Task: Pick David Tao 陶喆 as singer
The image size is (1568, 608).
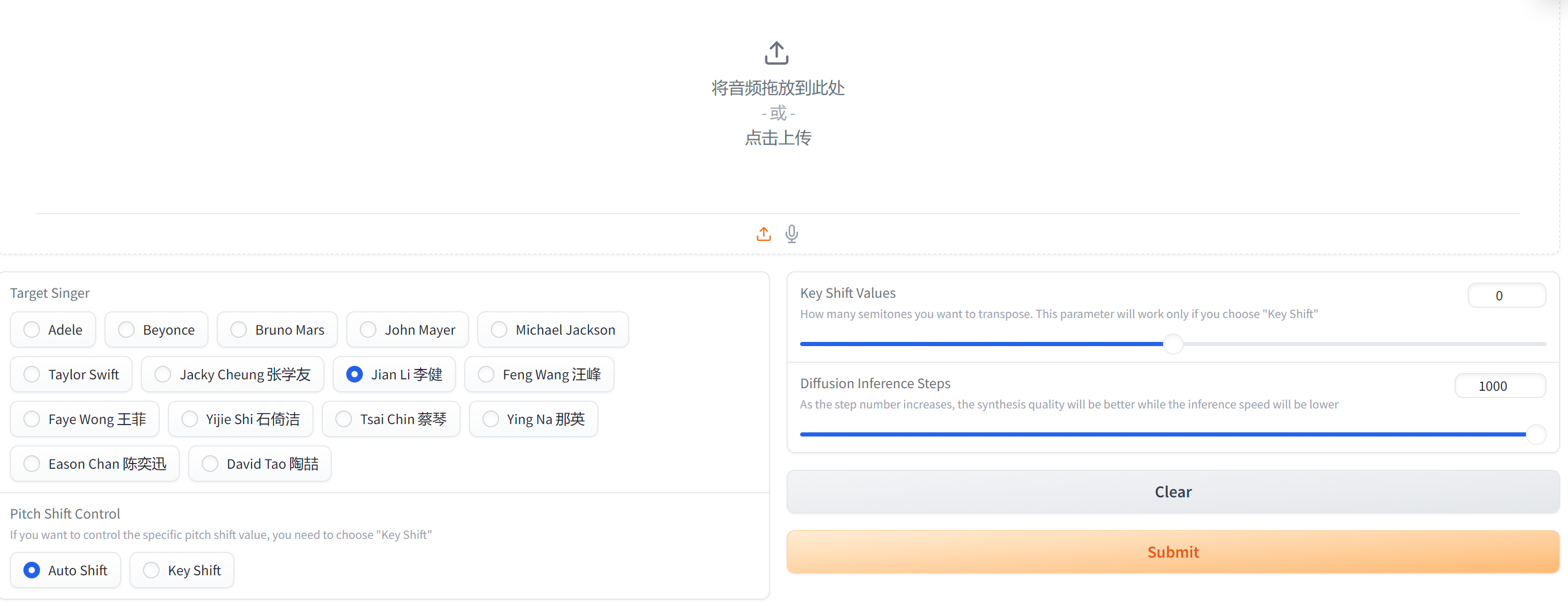Action: click(x=210, y=464)
